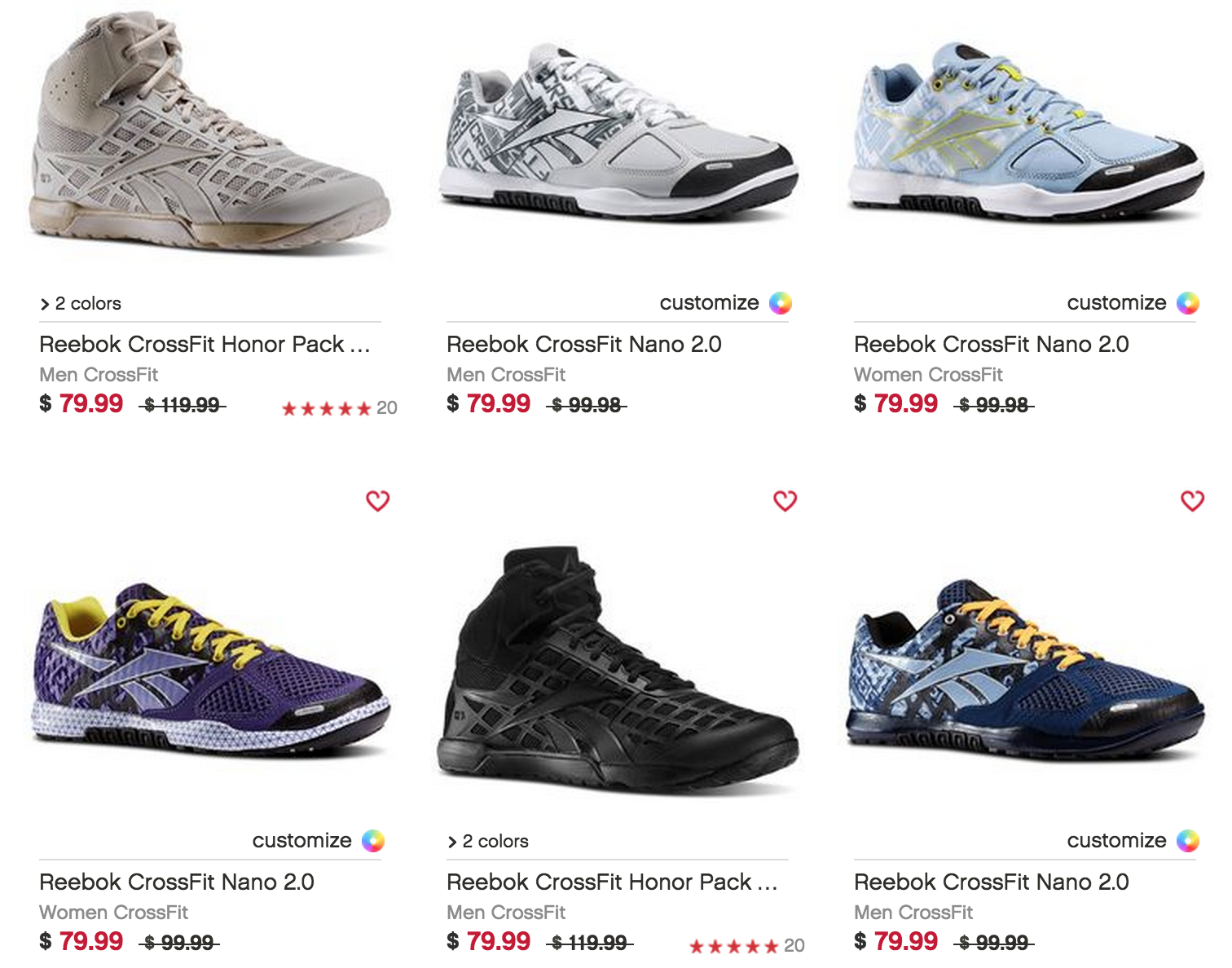Click customize label under the purple Nano 2.0
The height and width of the screenshot is (968, 1232).
pyautogui.click(x=302, y=841)
